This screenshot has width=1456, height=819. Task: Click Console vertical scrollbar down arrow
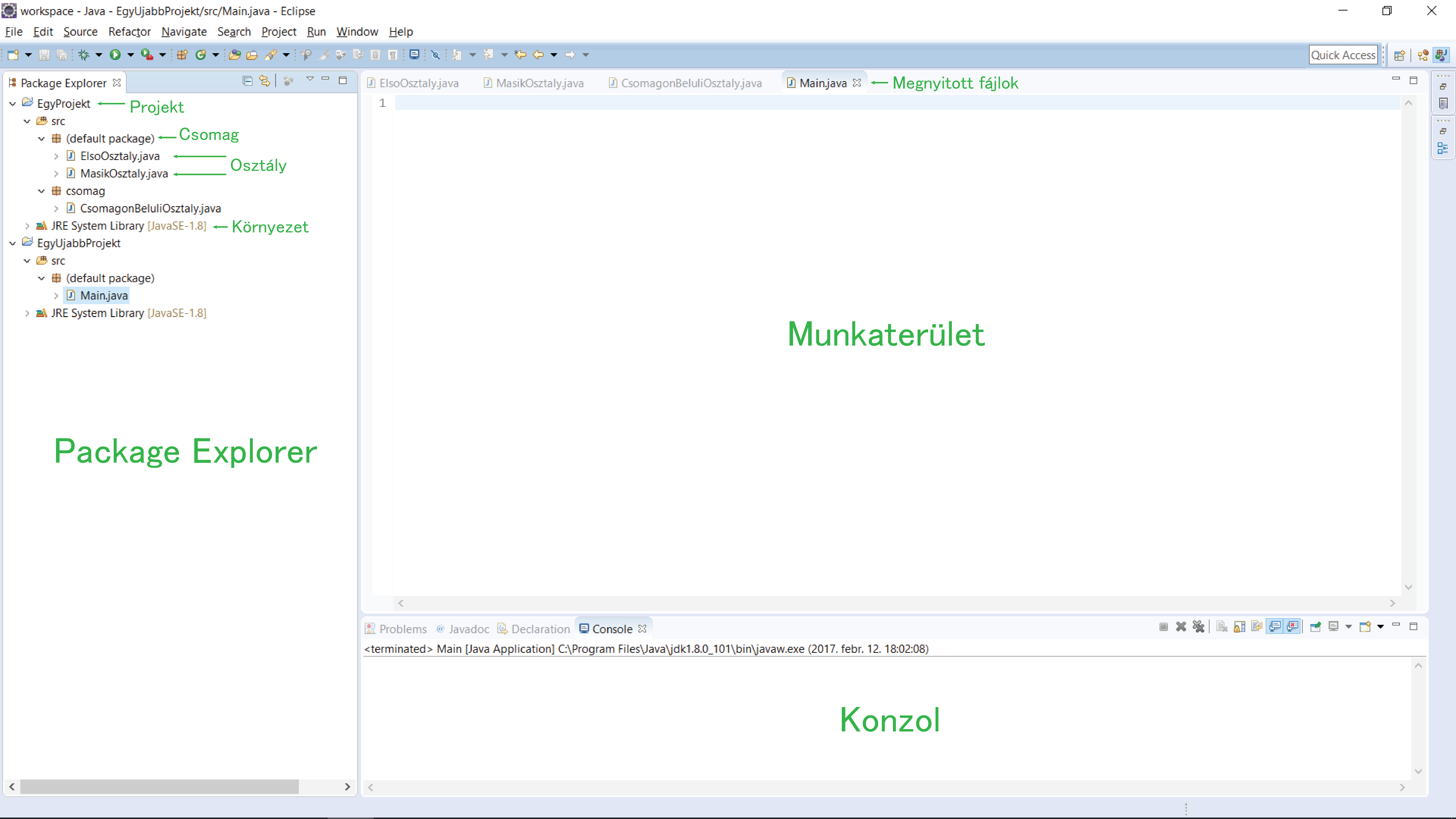(1418, 771)
